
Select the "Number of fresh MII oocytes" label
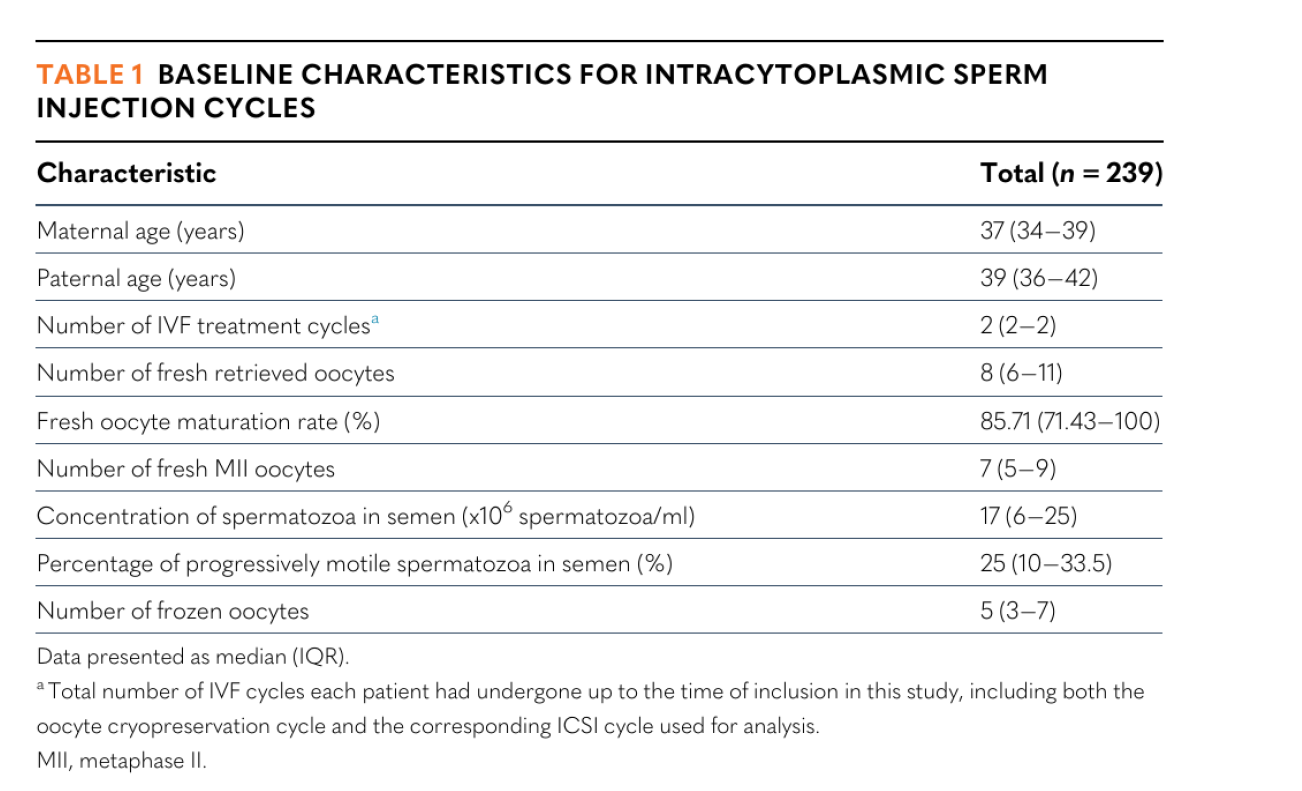click(185, 468)
